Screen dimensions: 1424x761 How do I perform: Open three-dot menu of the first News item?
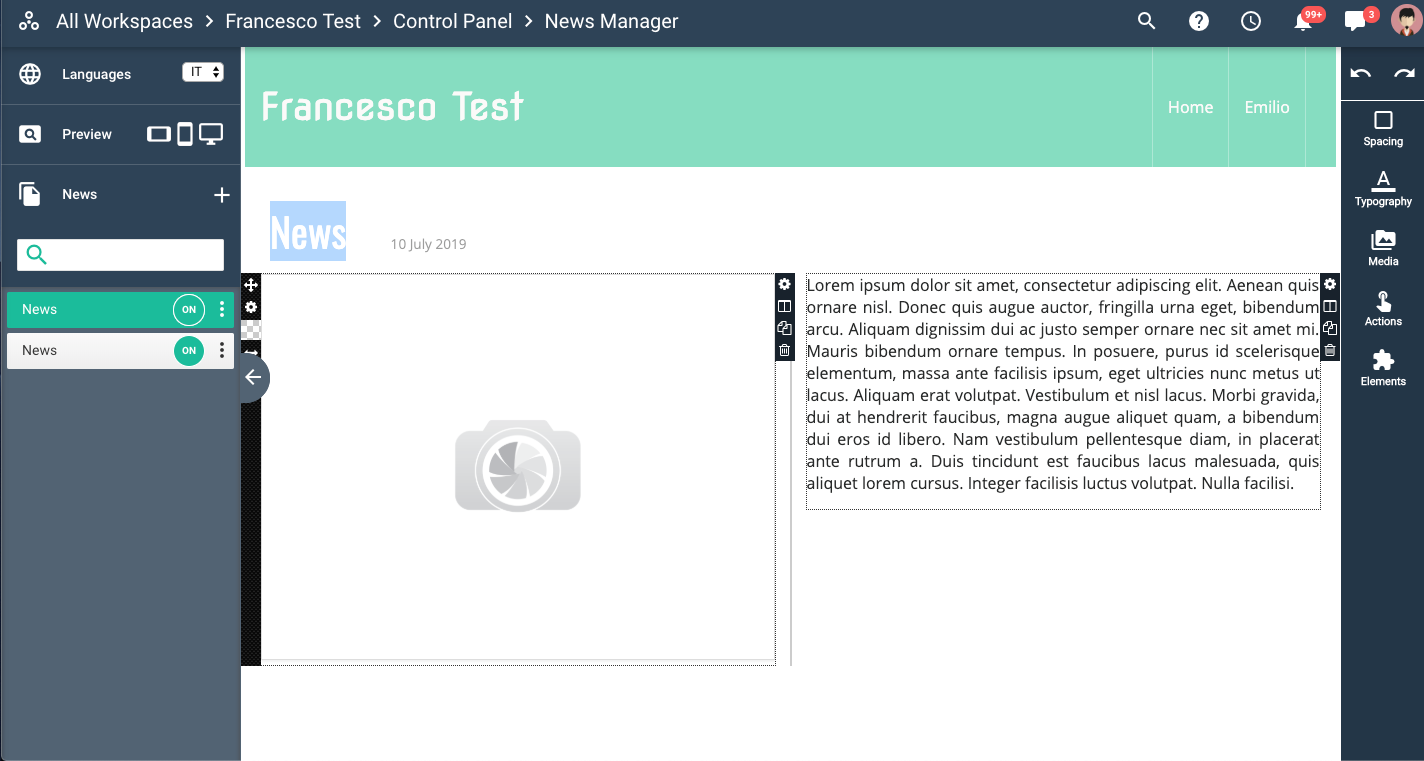click(x=222, y=310)
